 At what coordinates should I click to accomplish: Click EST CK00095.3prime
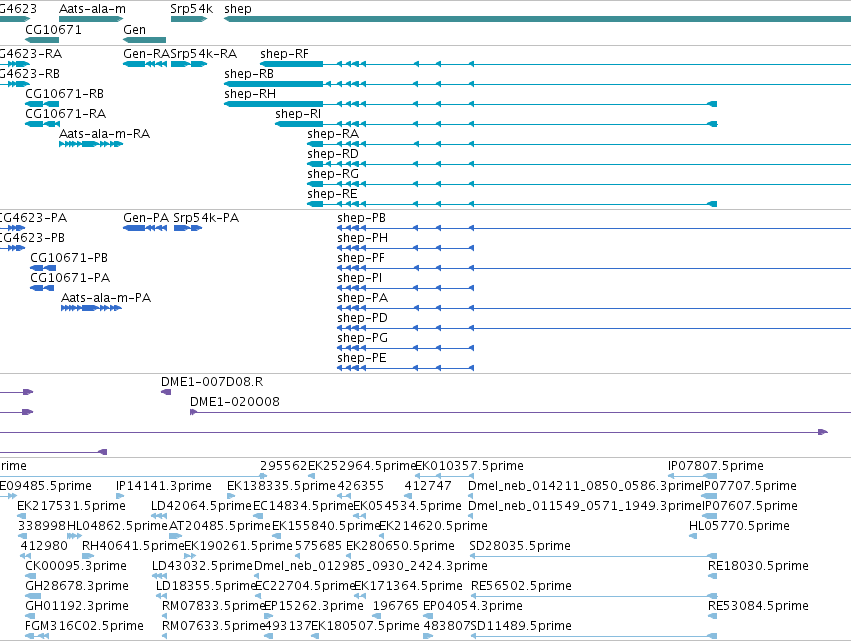click(x=76, y=566)
